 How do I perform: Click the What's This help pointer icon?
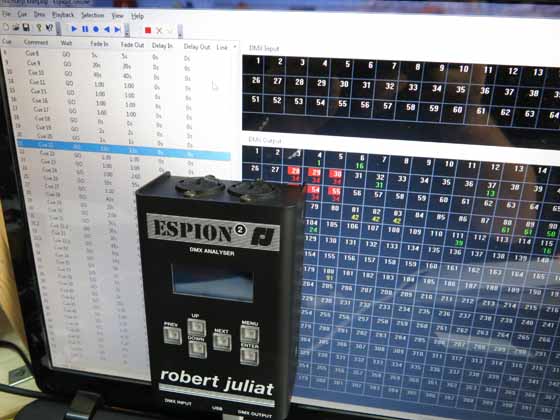(49, 28)
